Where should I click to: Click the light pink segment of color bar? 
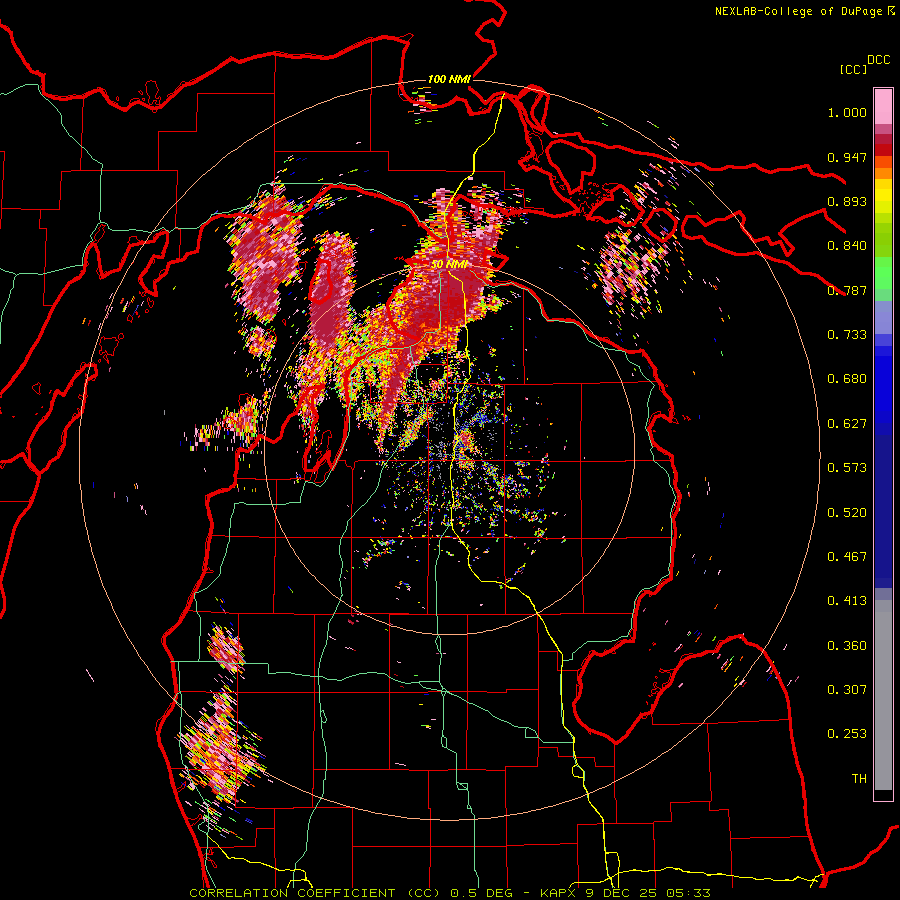tap(883, 106)
